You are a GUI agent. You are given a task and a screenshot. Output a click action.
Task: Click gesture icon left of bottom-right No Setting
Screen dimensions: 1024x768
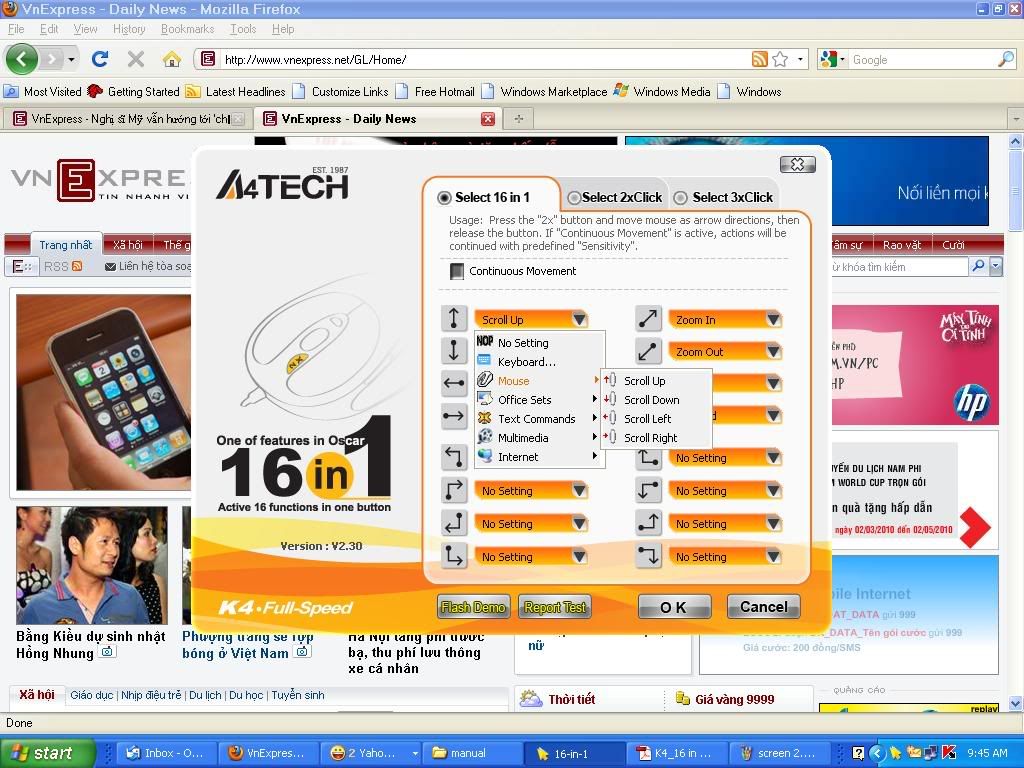pos(648,556)
